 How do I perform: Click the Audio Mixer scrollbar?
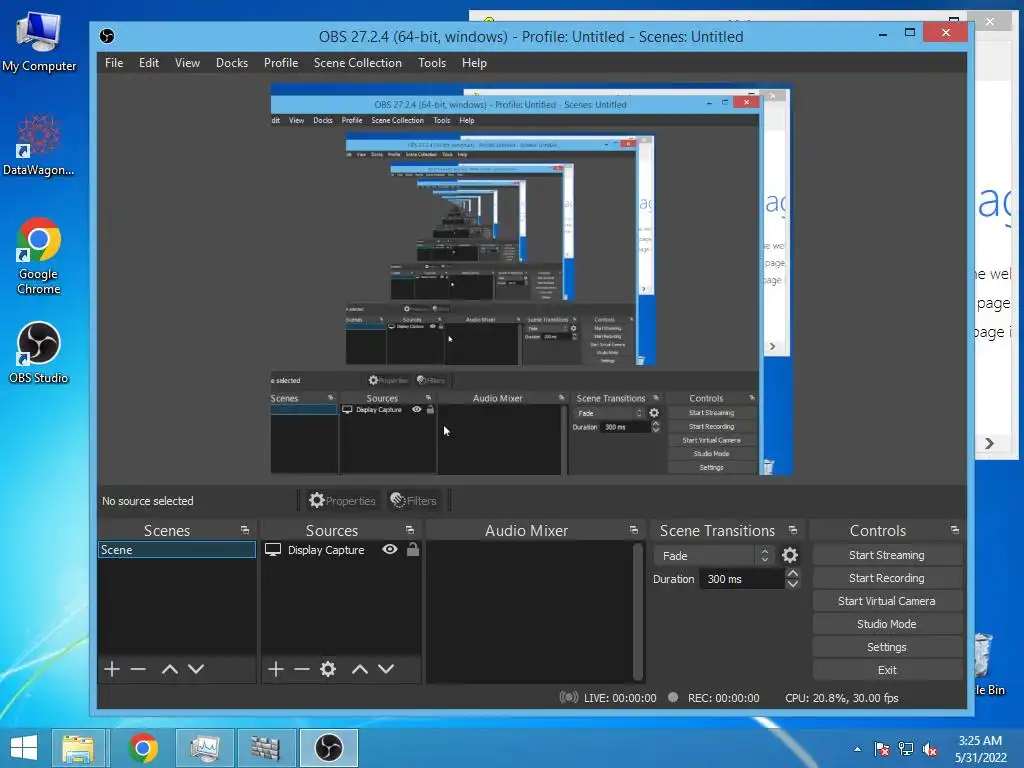tap(638, 612)
